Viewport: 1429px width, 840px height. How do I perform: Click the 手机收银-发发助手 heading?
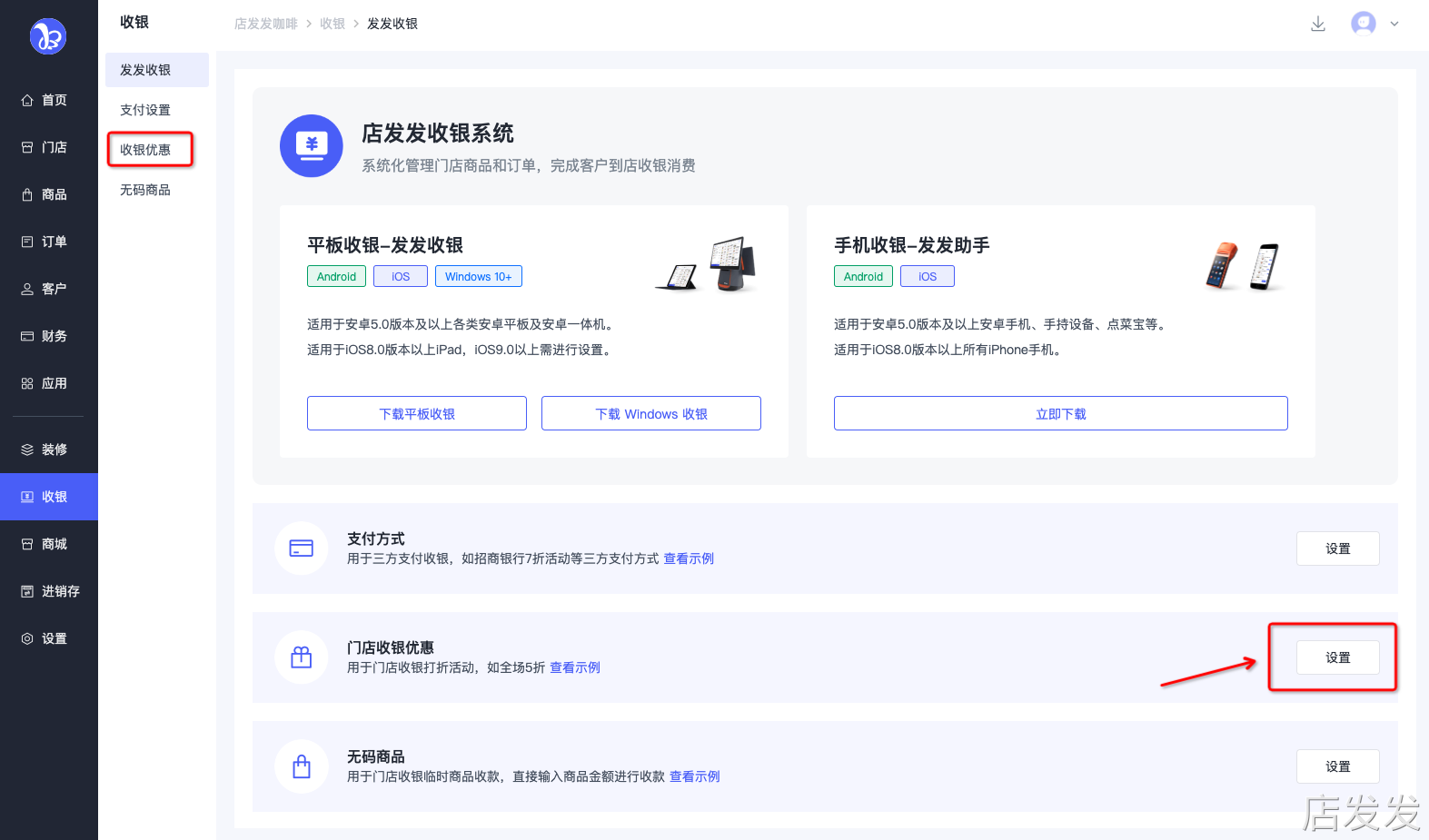click(912, 245)
